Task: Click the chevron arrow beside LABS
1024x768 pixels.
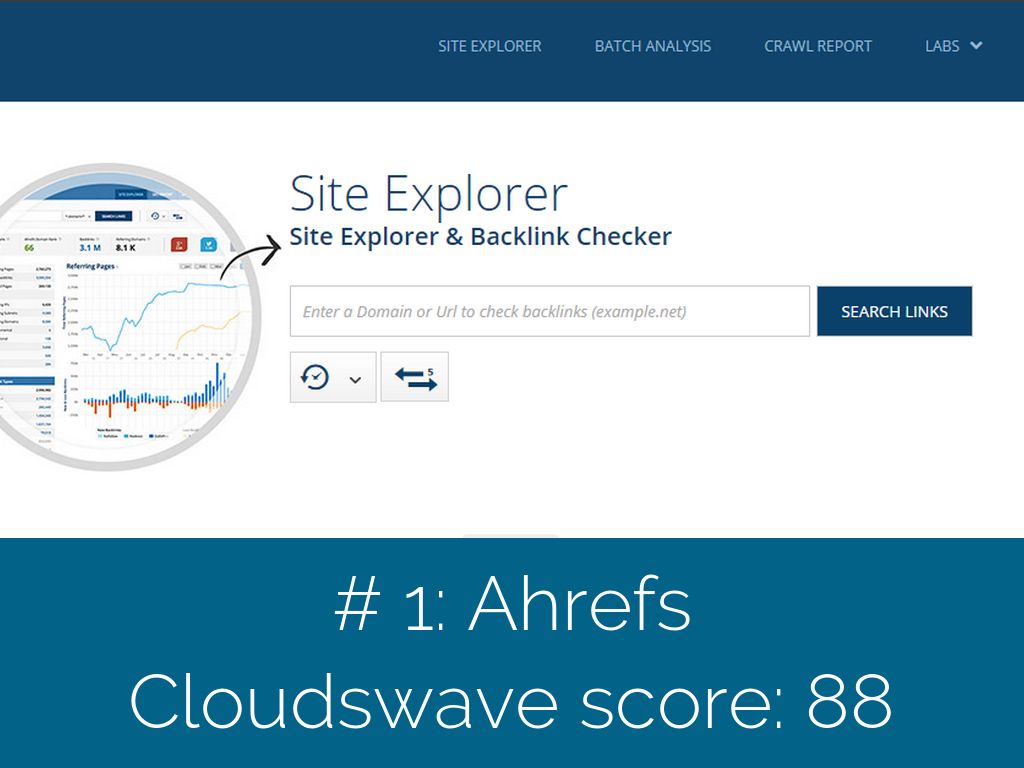Action: (976, 46)
